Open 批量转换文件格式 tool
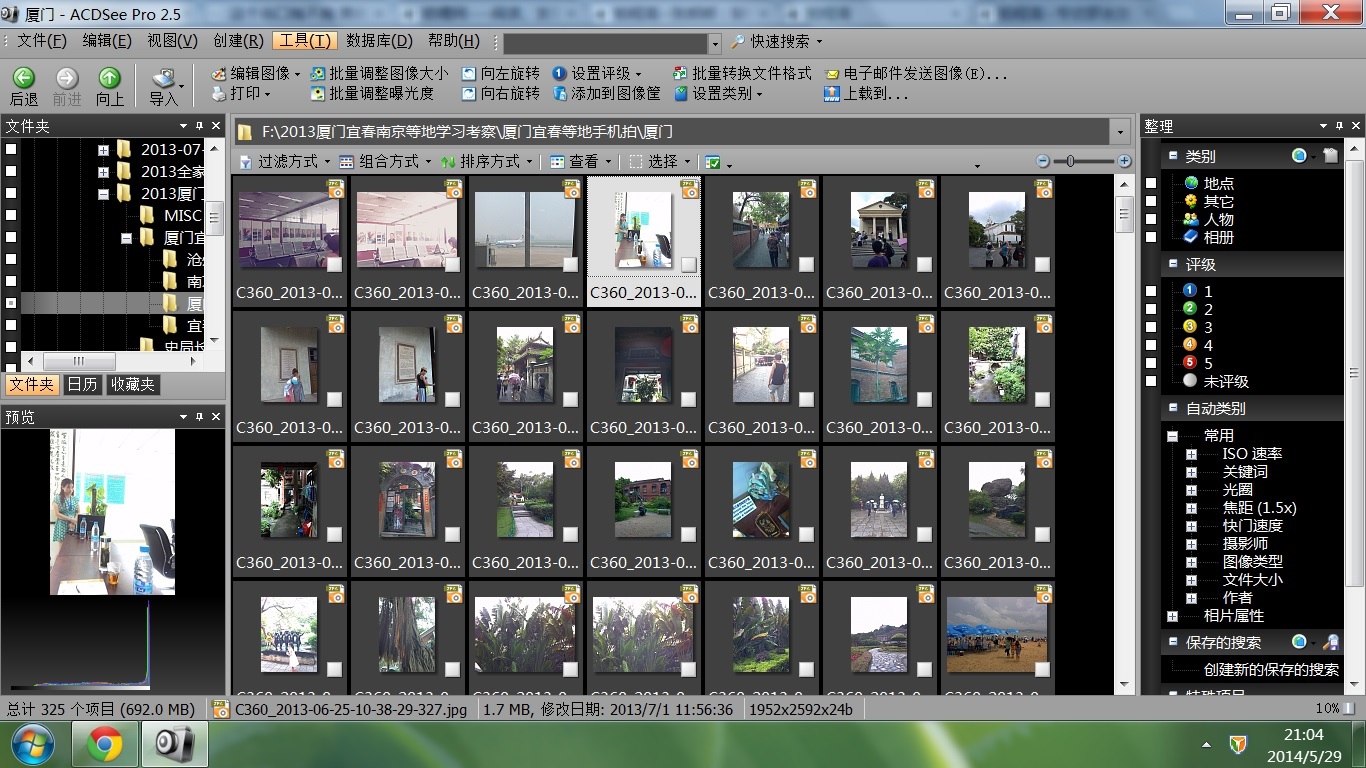 click(x=743, y=73)
